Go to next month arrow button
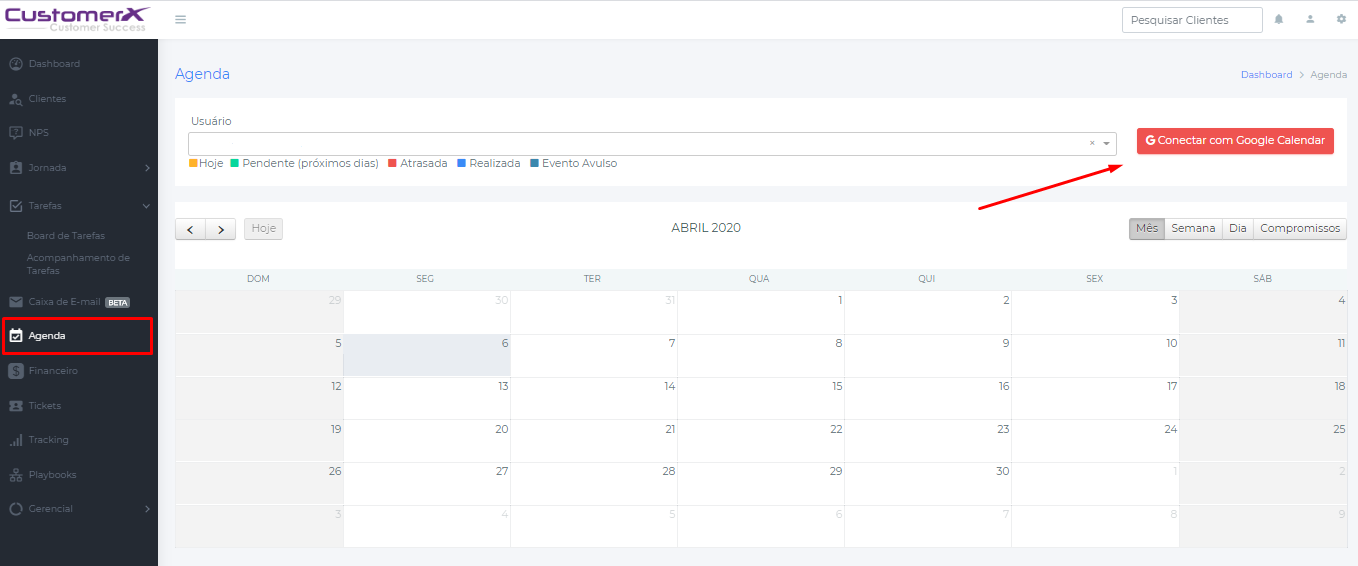The image size is (1358, 566). [221, 229]
